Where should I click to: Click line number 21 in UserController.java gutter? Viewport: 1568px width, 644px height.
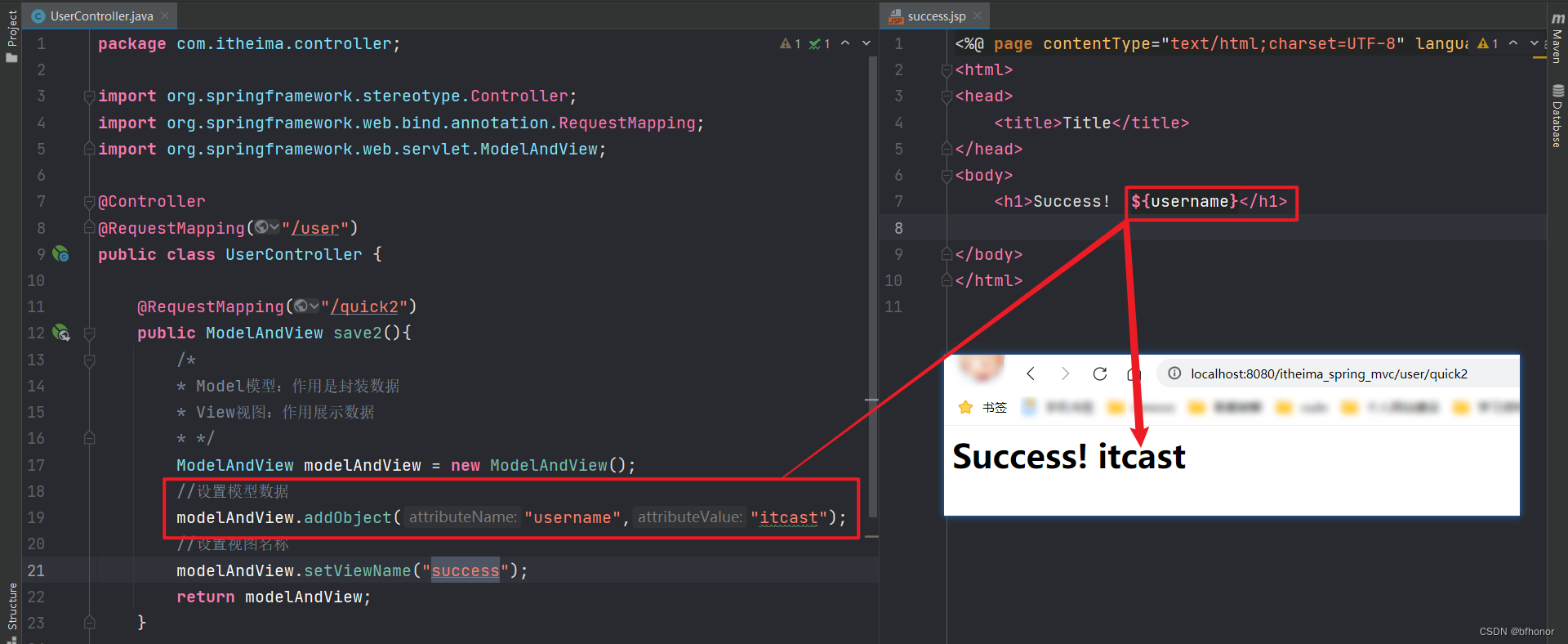click(36, 570)
